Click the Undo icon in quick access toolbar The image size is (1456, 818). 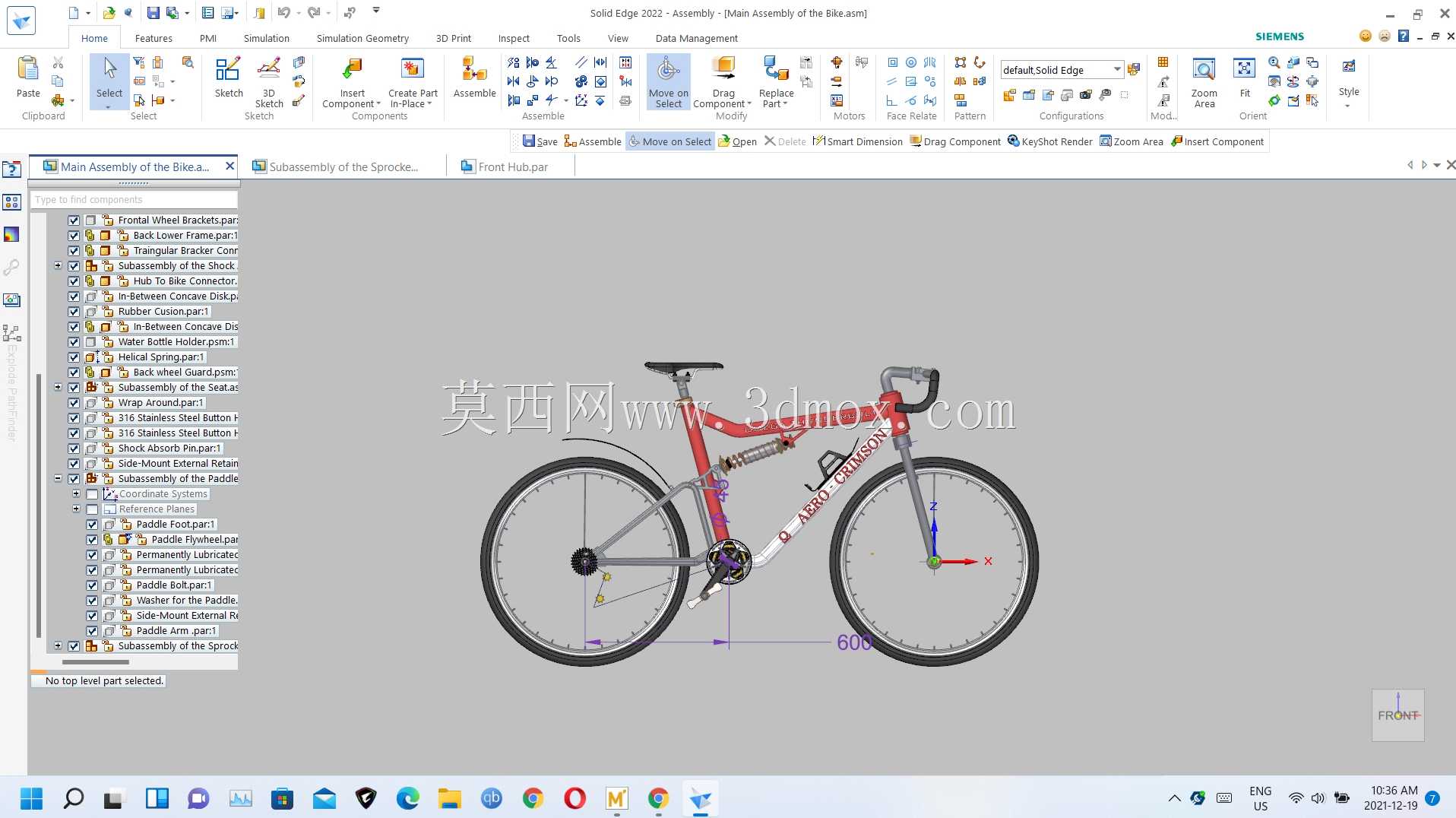point(283,12)
